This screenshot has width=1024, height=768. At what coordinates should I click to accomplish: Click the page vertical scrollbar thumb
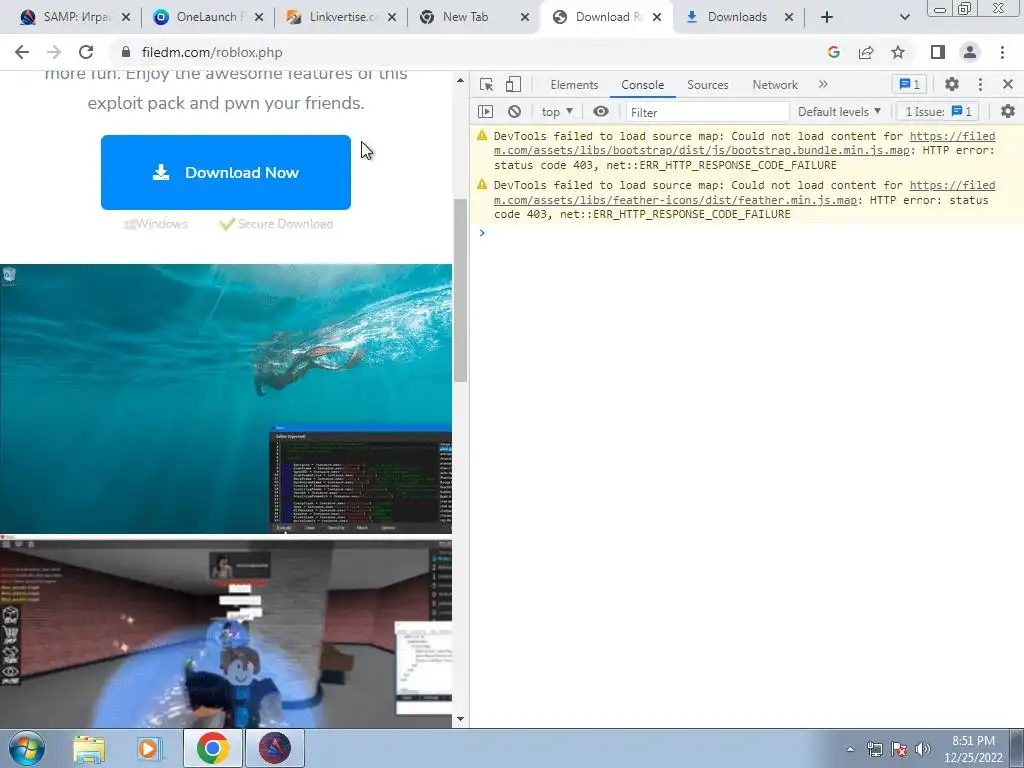coord(460,291)
